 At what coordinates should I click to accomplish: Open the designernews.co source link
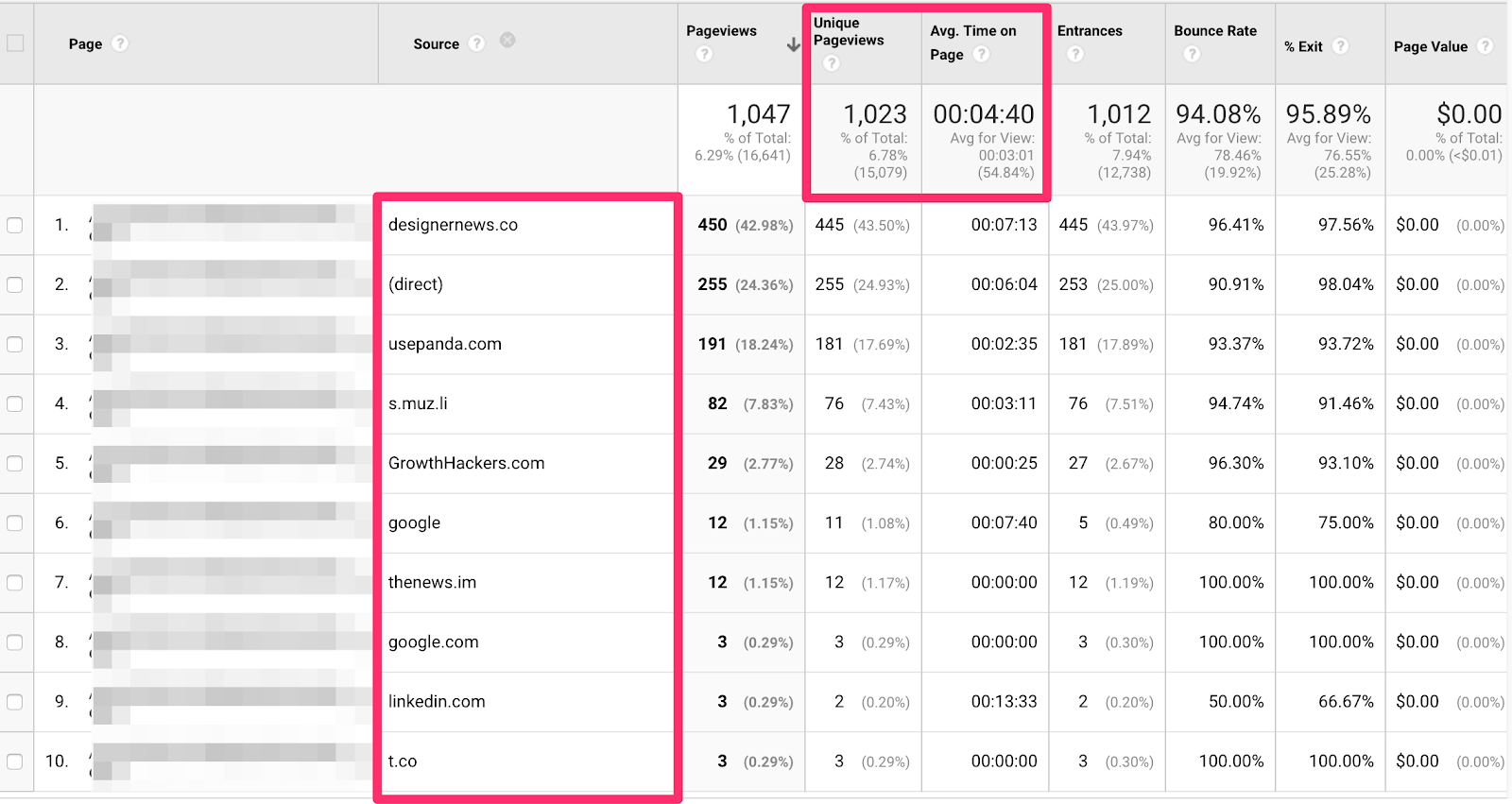click(453, 225)
